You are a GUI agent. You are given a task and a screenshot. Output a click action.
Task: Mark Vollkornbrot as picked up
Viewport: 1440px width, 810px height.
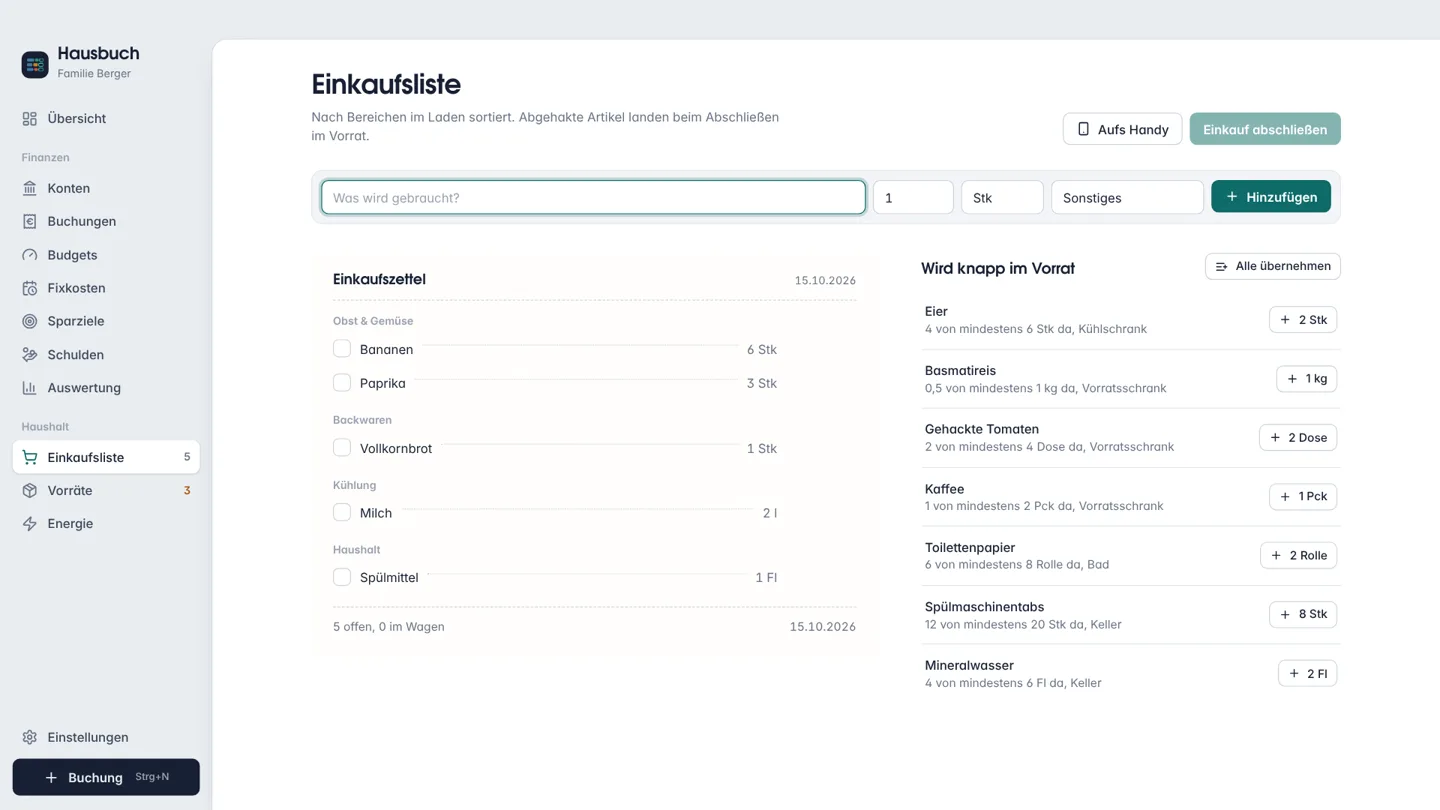(x=342, y=448)
